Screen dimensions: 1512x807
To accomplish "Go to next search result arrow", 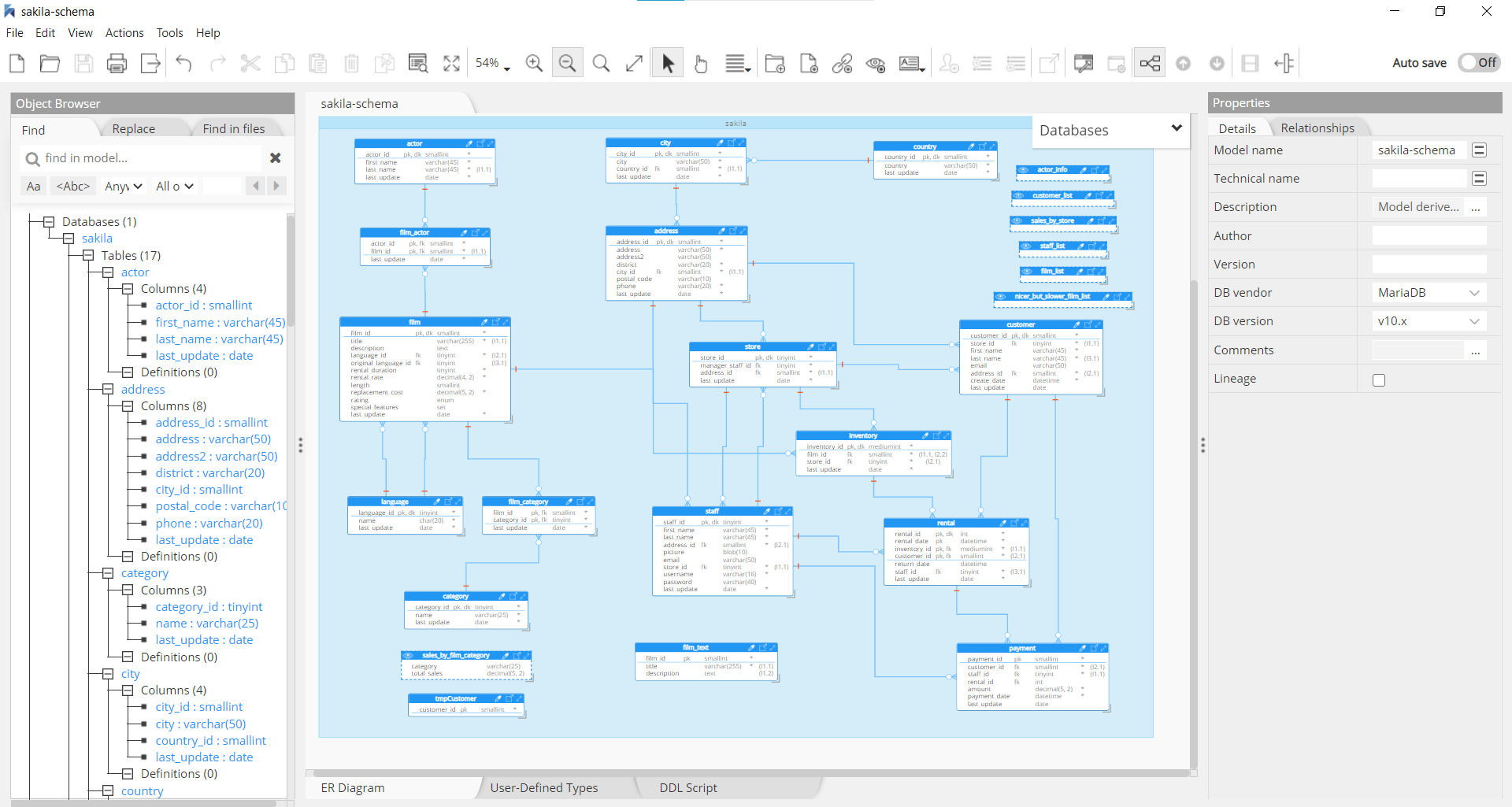I will coord(276,187).
